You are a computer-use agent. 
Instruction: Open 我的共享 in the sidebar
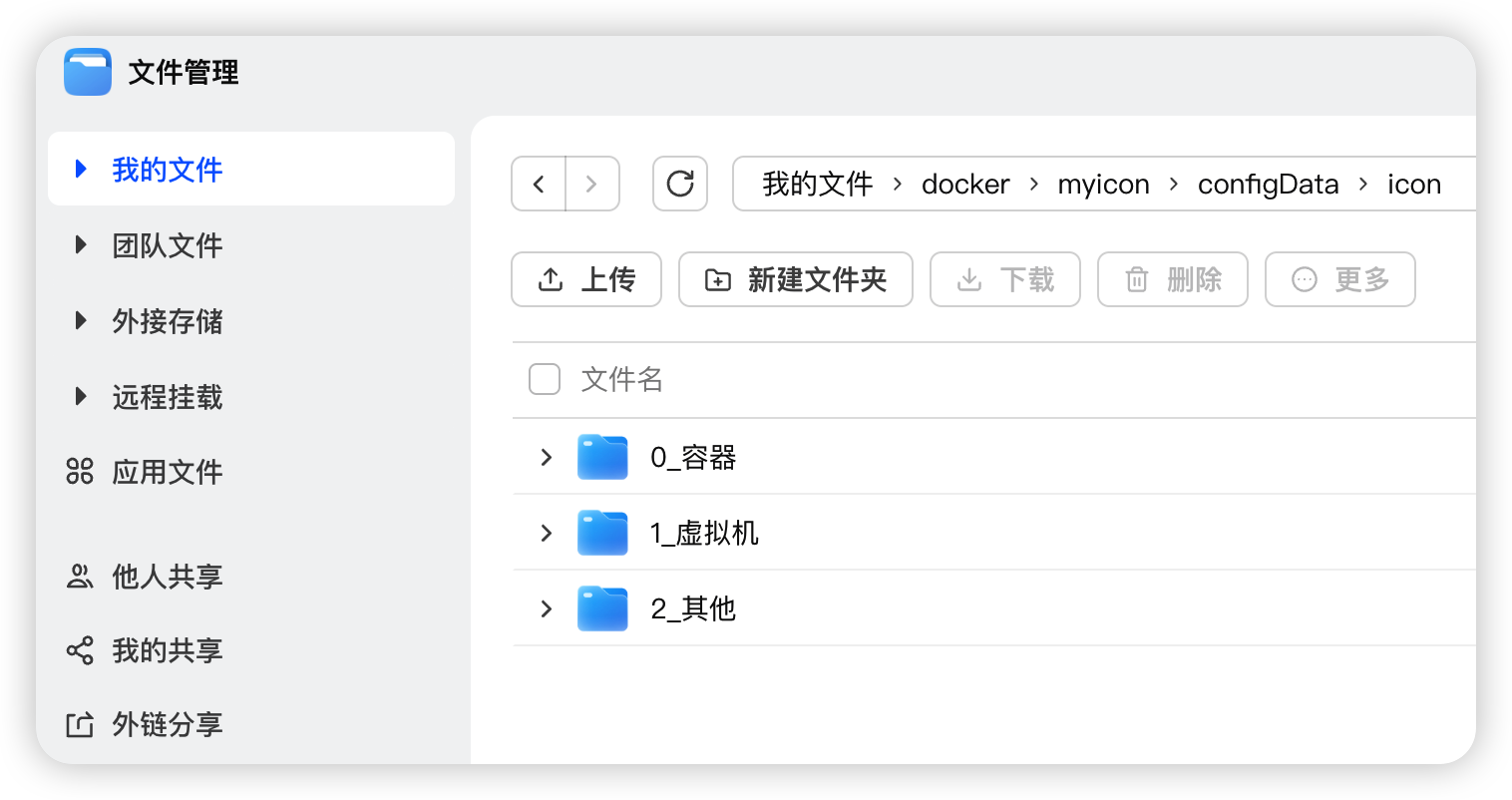(167, 651)
